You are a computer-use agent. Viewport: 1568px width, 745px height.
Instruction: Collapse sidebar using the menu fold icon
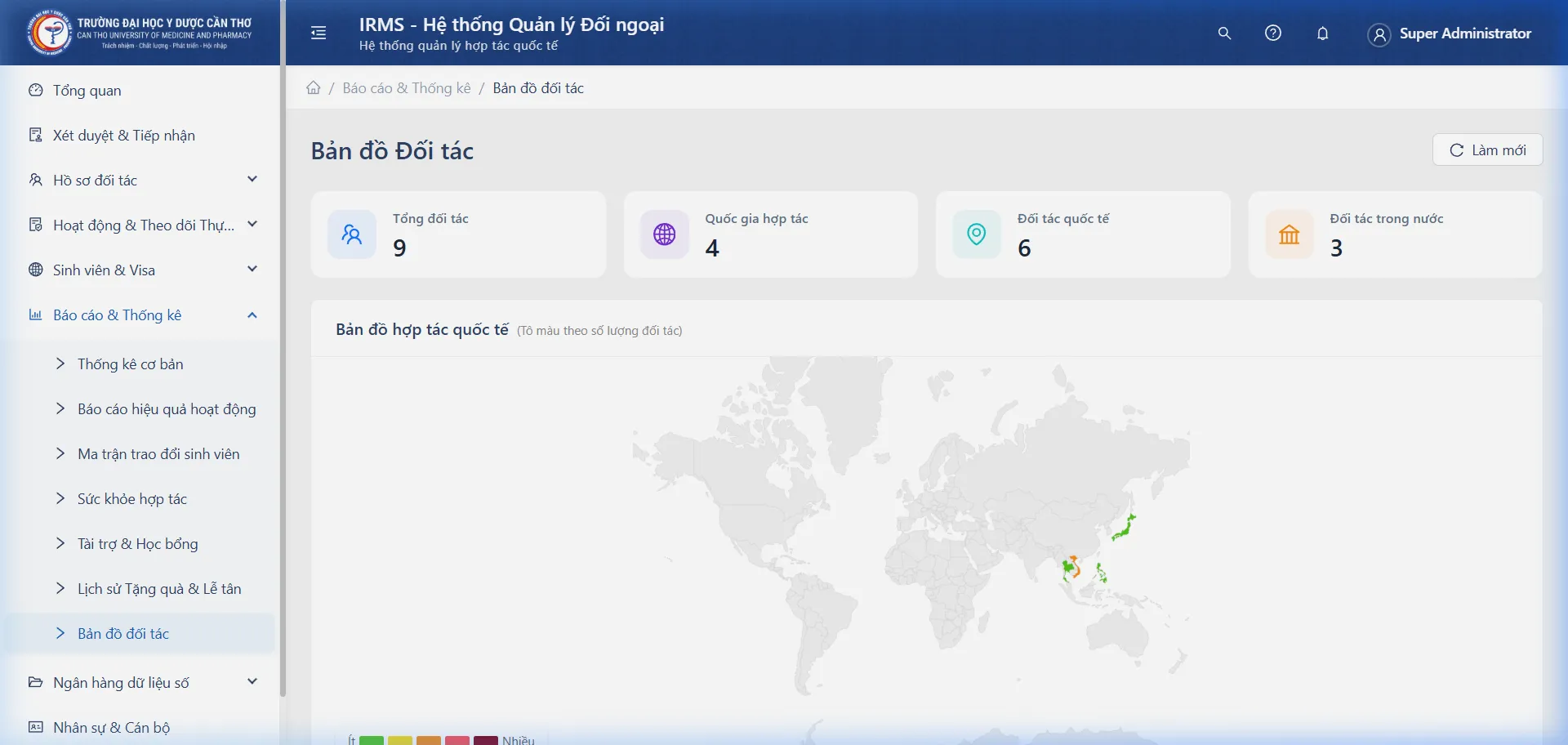pyautogui.click(x=318, y=33)
